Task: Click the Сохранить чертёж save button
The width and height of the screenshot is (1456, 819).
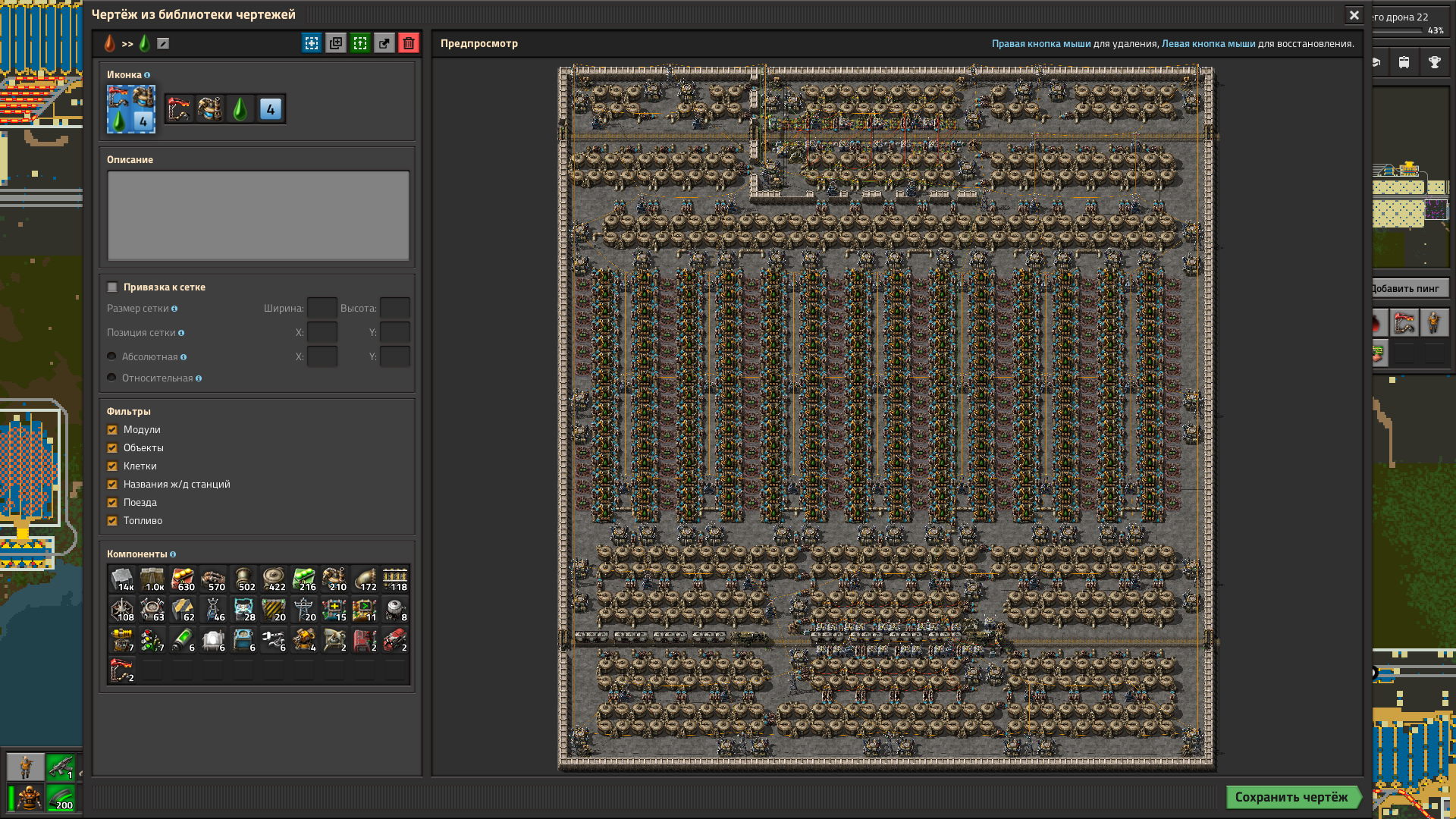Action: pos(1292,797)
